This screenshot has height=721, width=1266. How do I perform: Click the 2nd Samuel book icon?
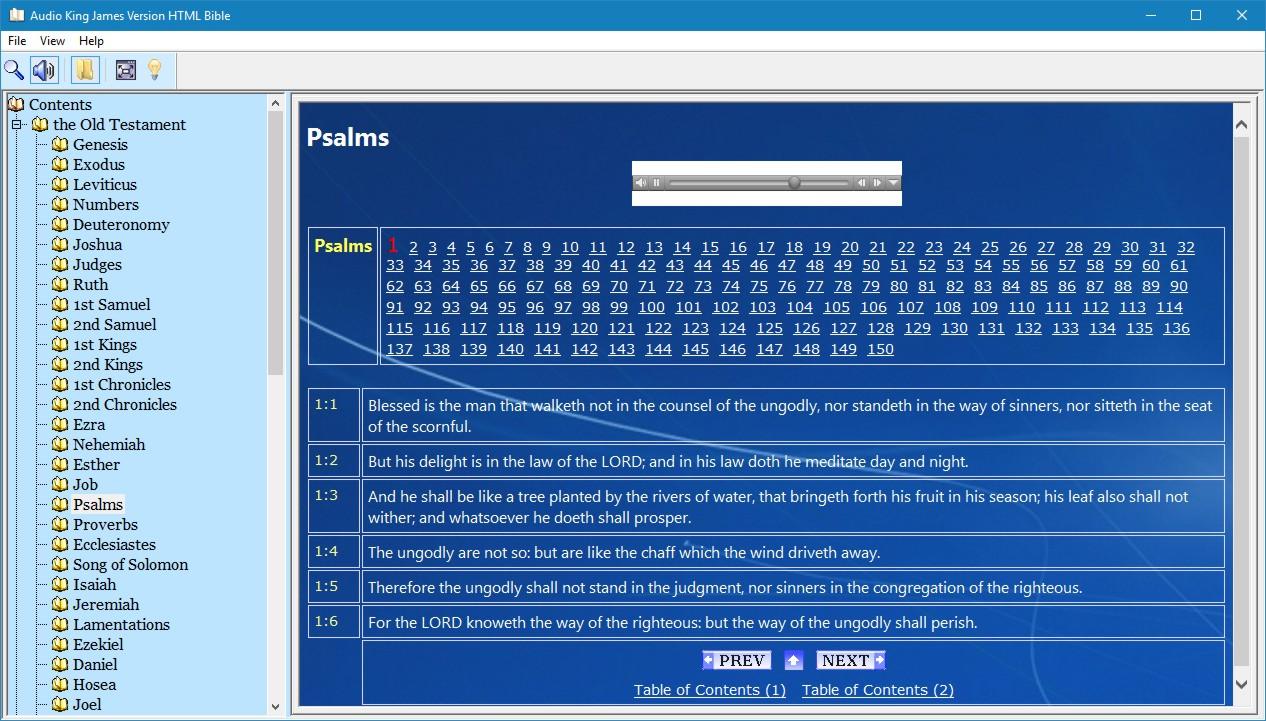(x=60, y=325)
